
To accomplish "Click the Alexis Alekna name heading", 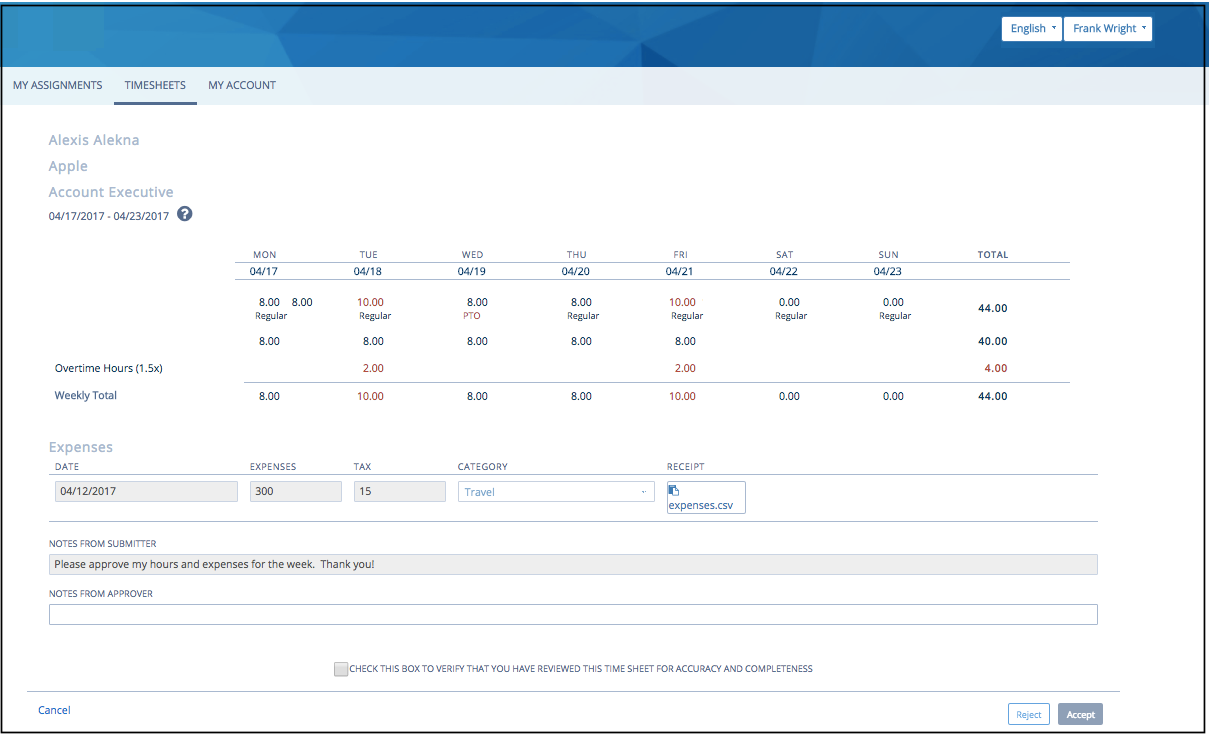I will point(94,140).
